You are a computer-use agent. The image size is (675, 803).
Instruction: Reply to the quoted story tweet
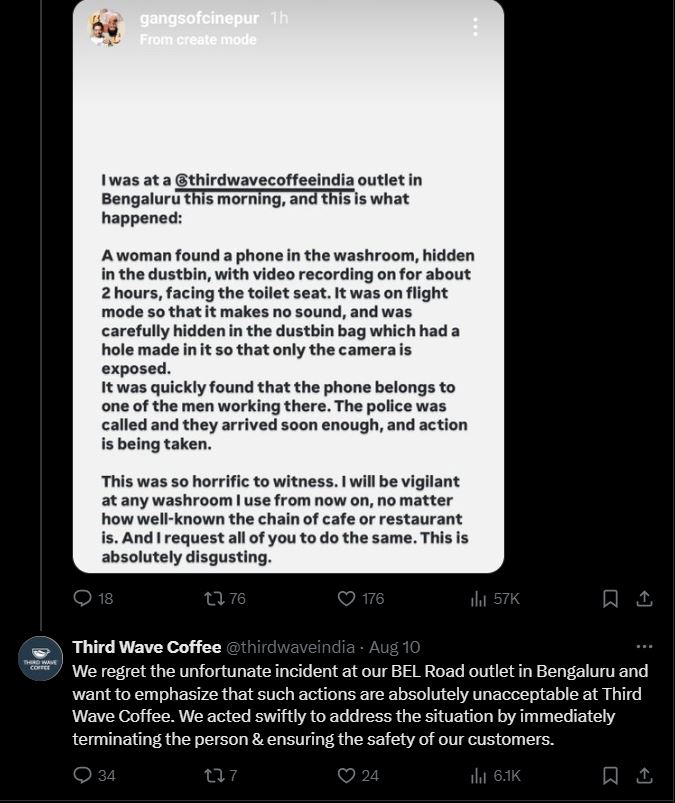coord(84,599)
